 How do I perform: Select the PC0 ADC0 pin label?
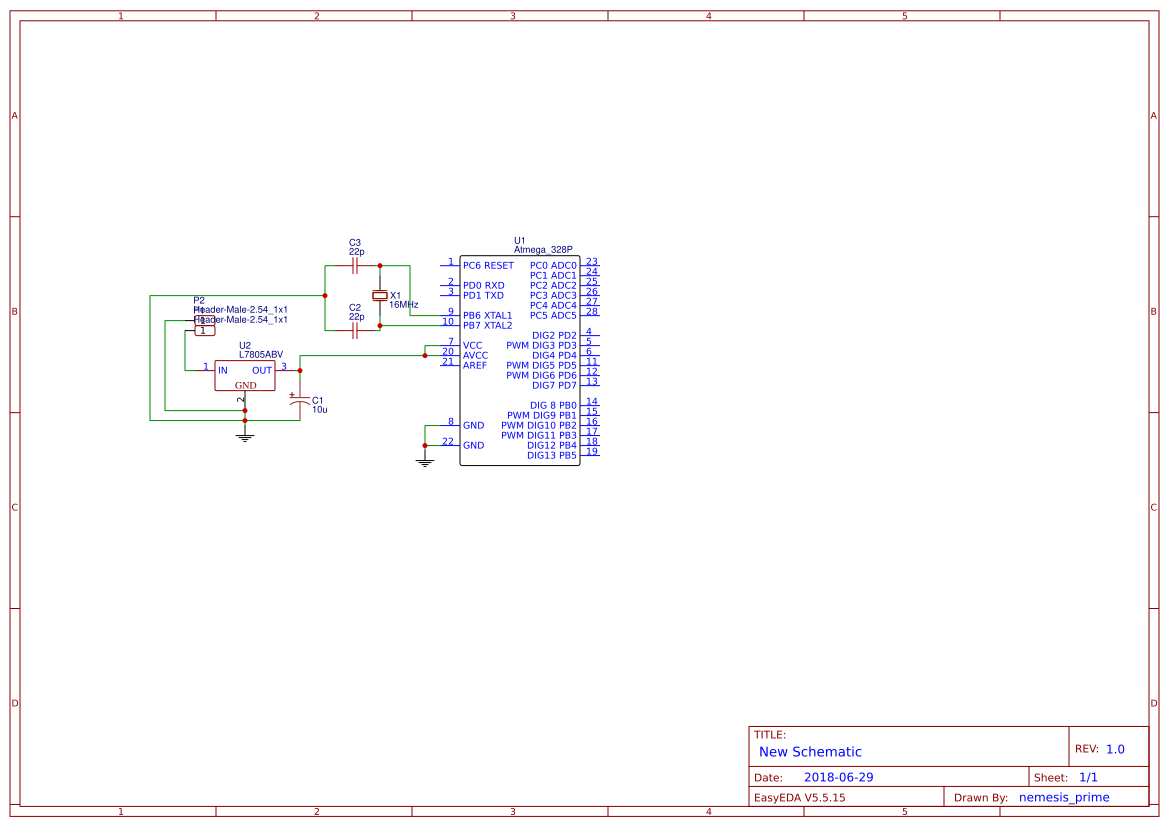point(553,266)
